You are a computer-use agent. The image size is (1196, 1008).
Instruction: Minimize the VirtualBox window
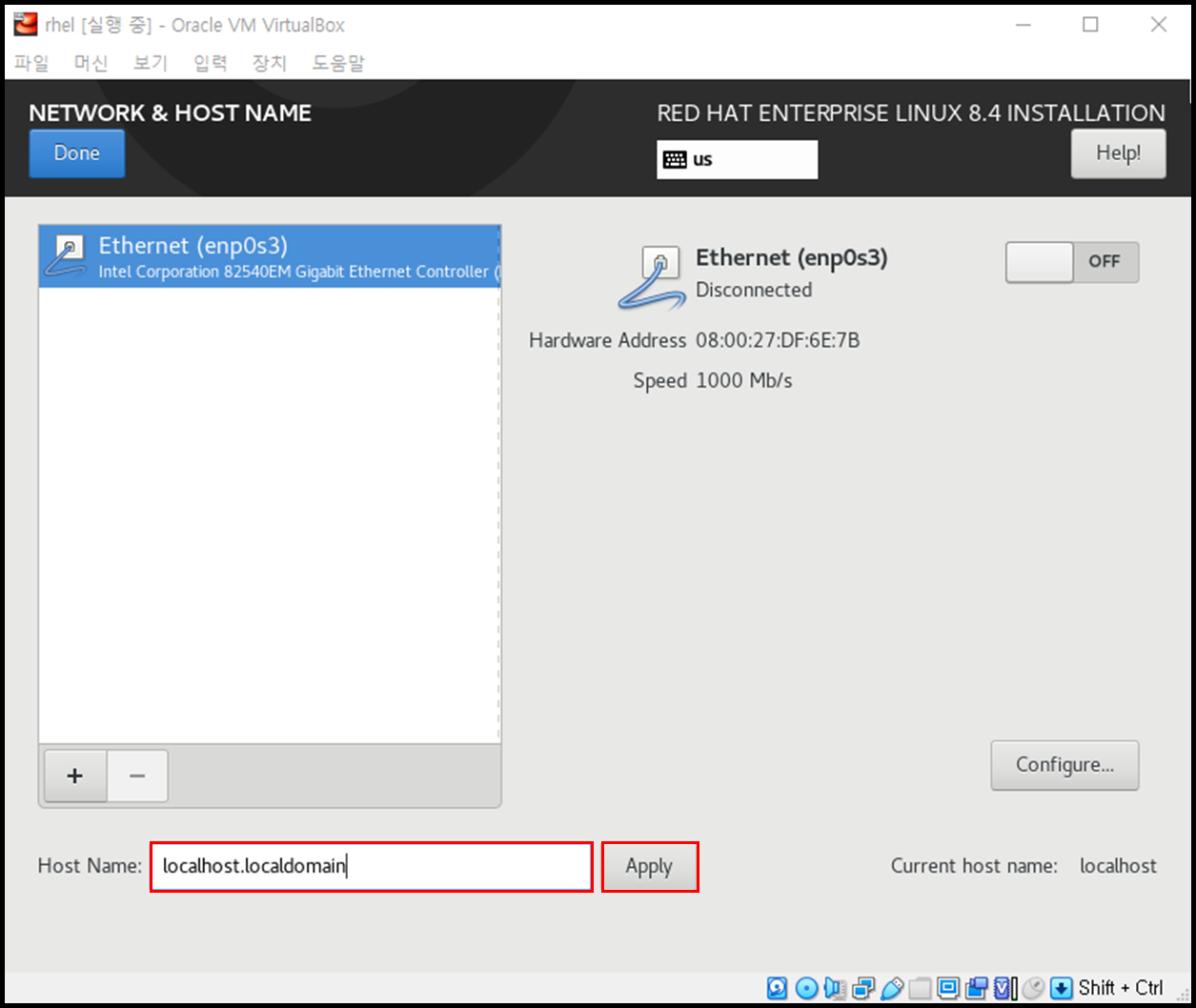[x=1023, y=26]
